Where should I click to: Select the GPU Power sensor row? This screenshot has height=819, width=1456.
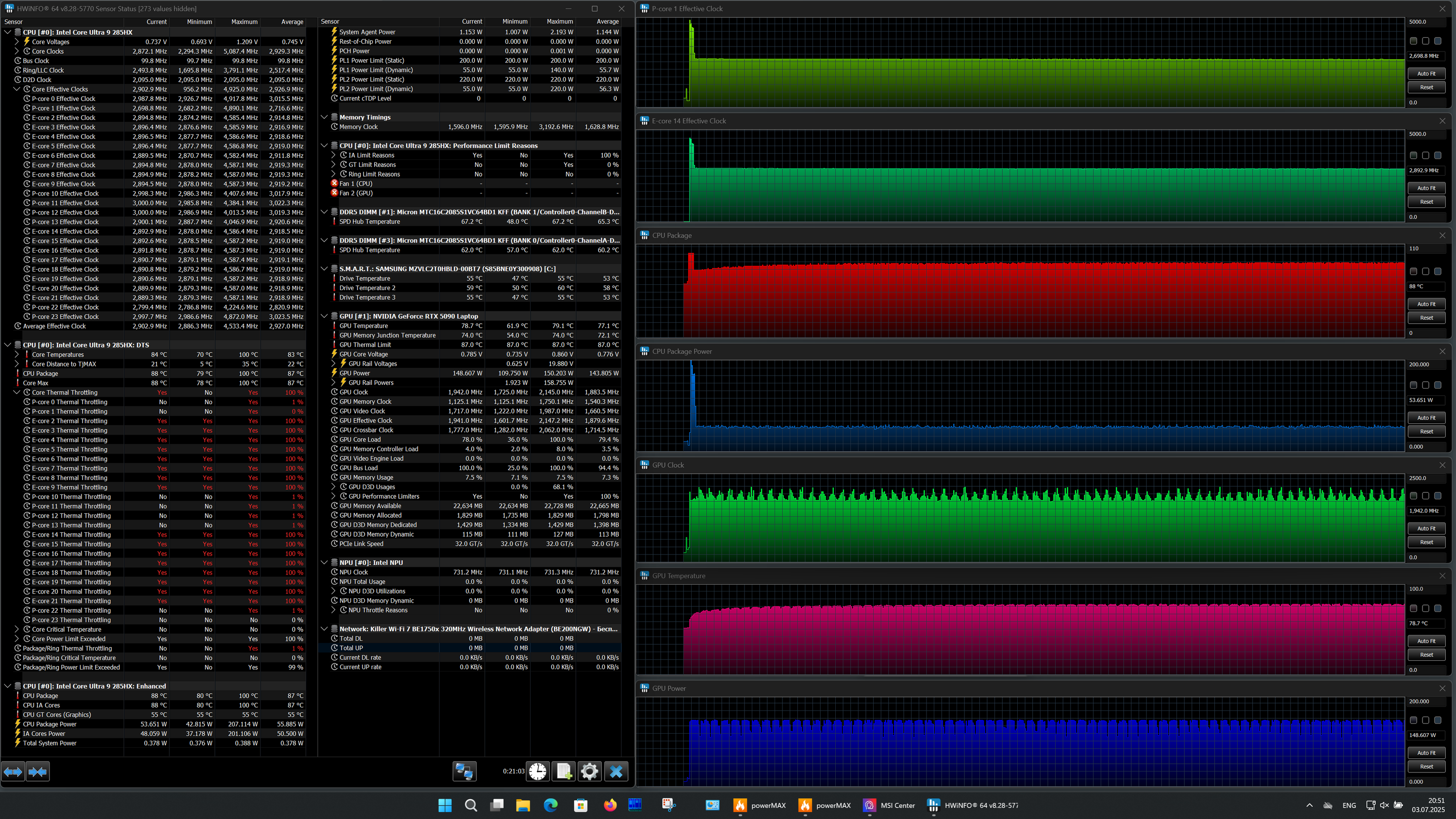click(355, 373)
